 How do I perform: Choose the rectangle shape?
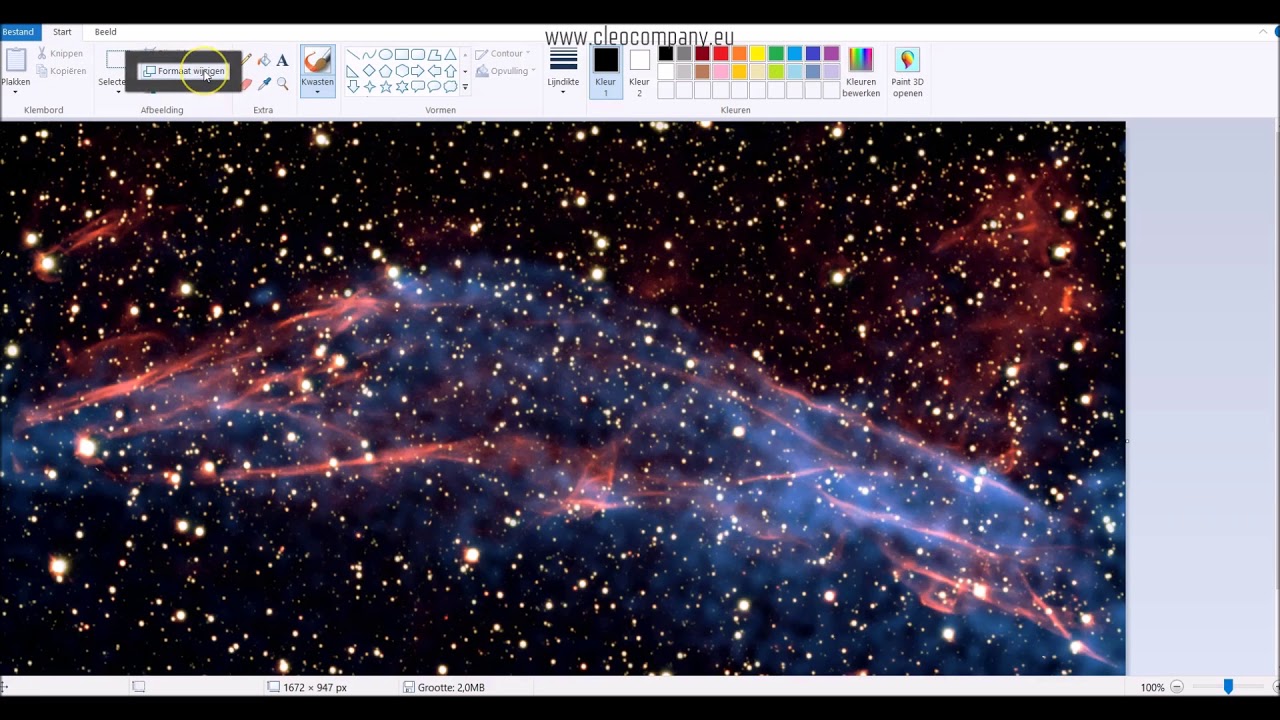coord(402,55)
